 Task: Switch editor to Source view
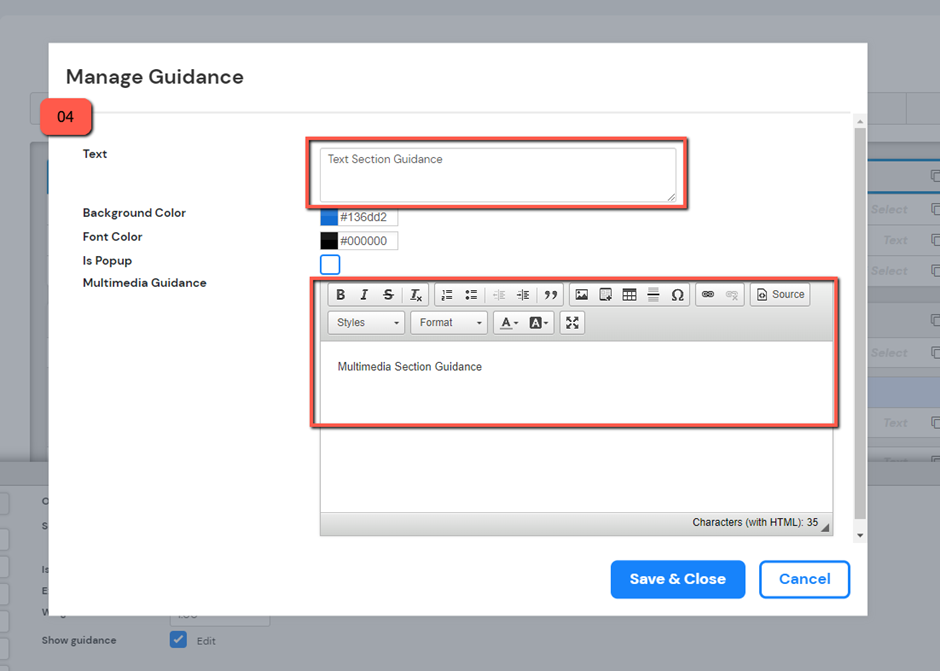coord(780,295)
